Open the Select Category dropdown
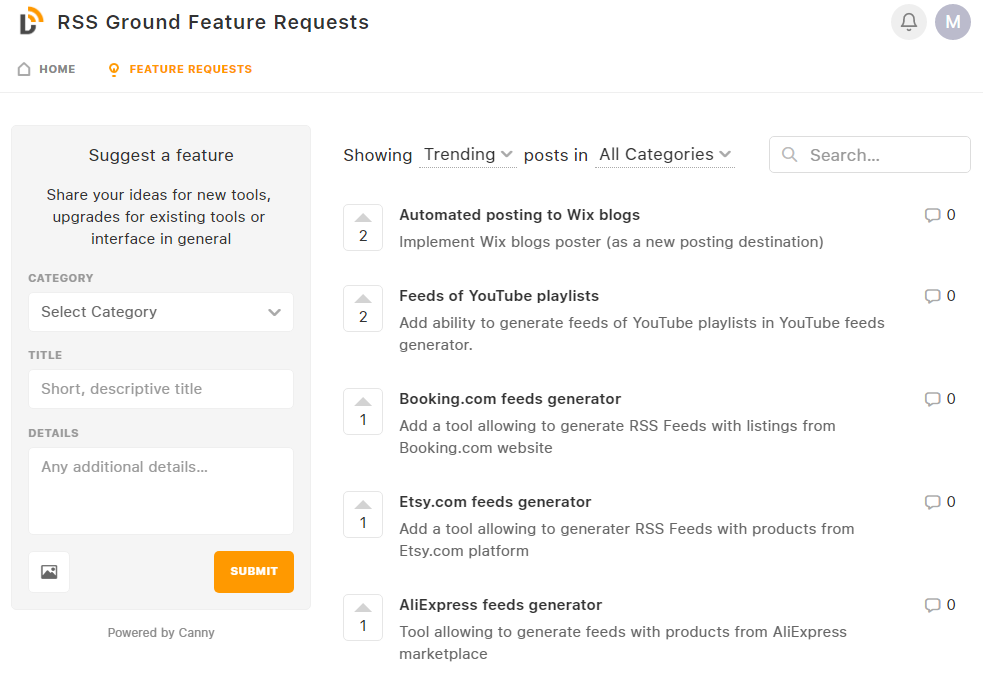983x687 pixels. [x=161, y=312]
